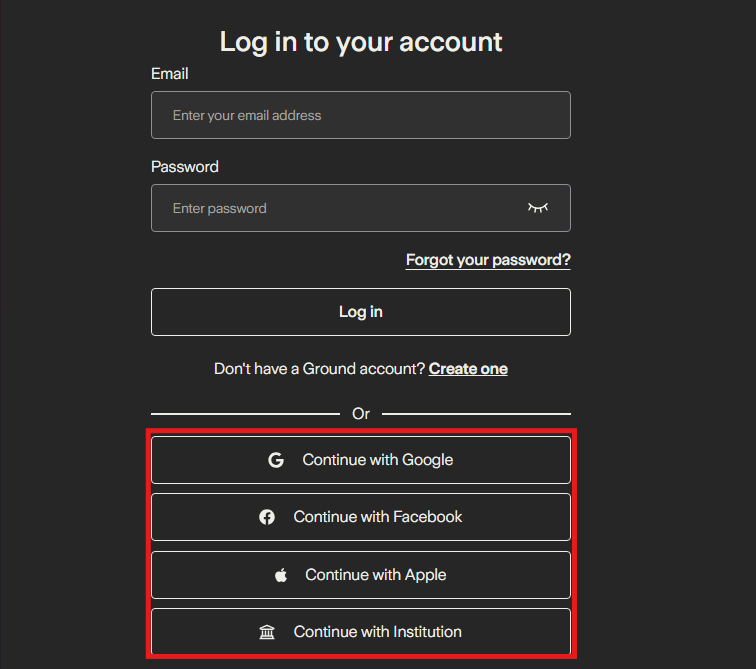Click the Institution building icon
The width and height of the screenshot is (756, 669).
point(267,632)
